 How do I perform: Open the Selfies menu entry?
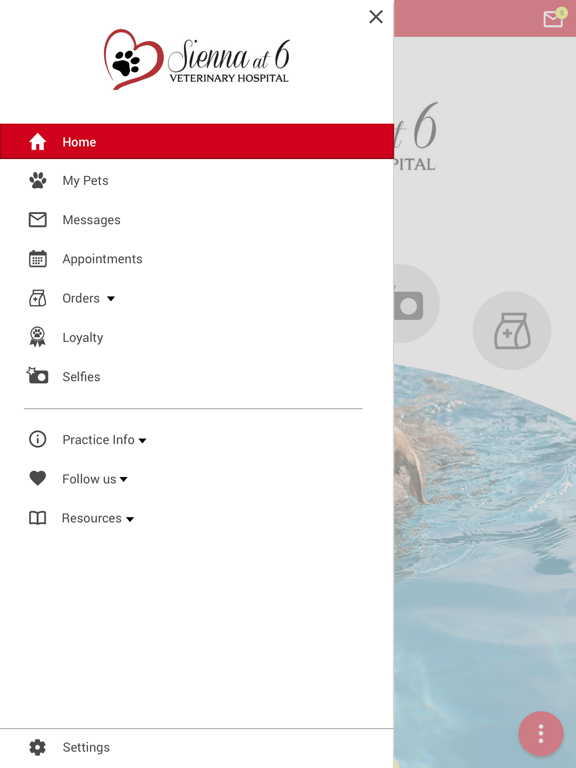click(x=197, y=376)
